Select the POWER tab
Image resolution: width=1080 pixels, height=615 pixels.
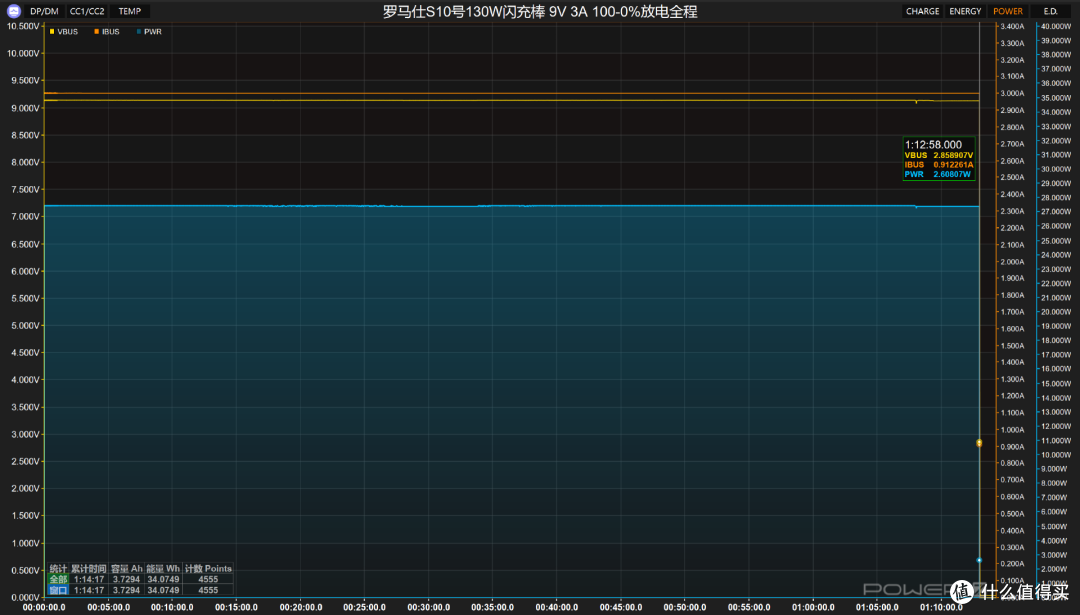(x=1008, y=11)
